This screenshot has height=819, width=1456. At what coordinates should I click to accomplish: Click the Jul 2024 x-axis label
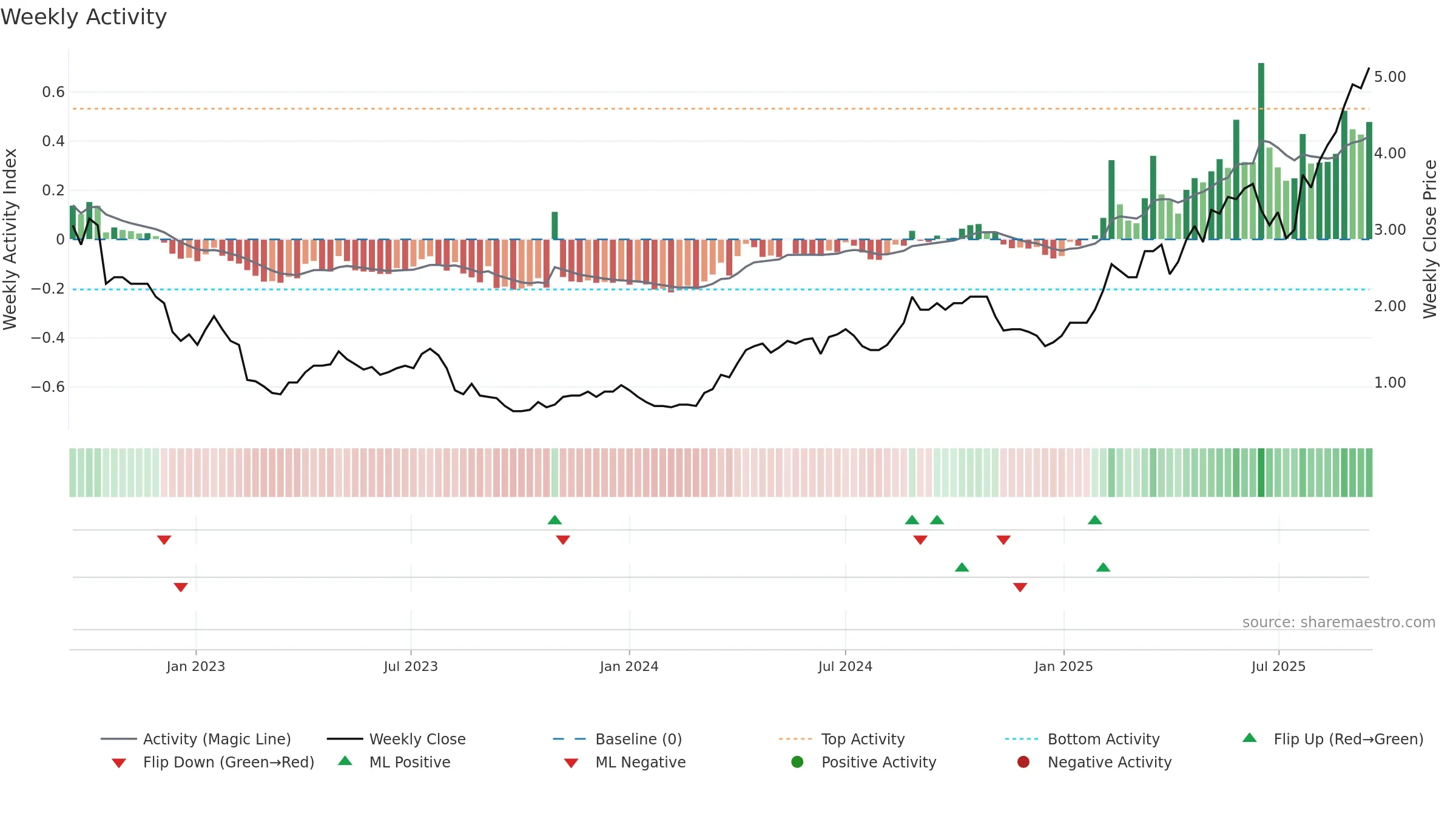pyautogui.click(x=845, y=666)
